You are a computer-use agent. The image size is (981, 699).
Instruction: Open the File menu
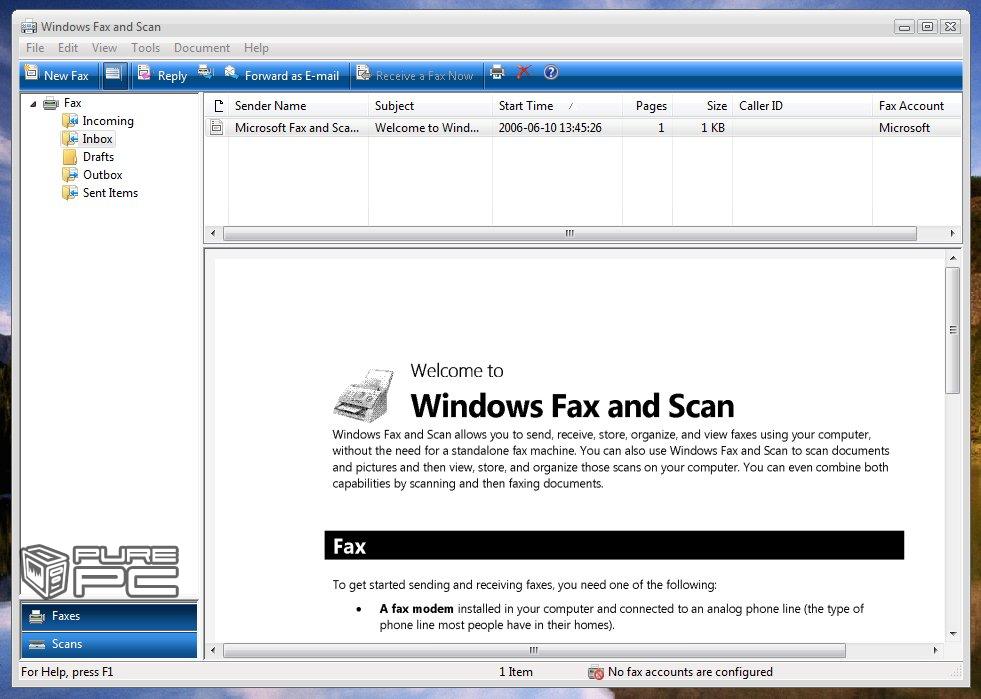[35, 48]
